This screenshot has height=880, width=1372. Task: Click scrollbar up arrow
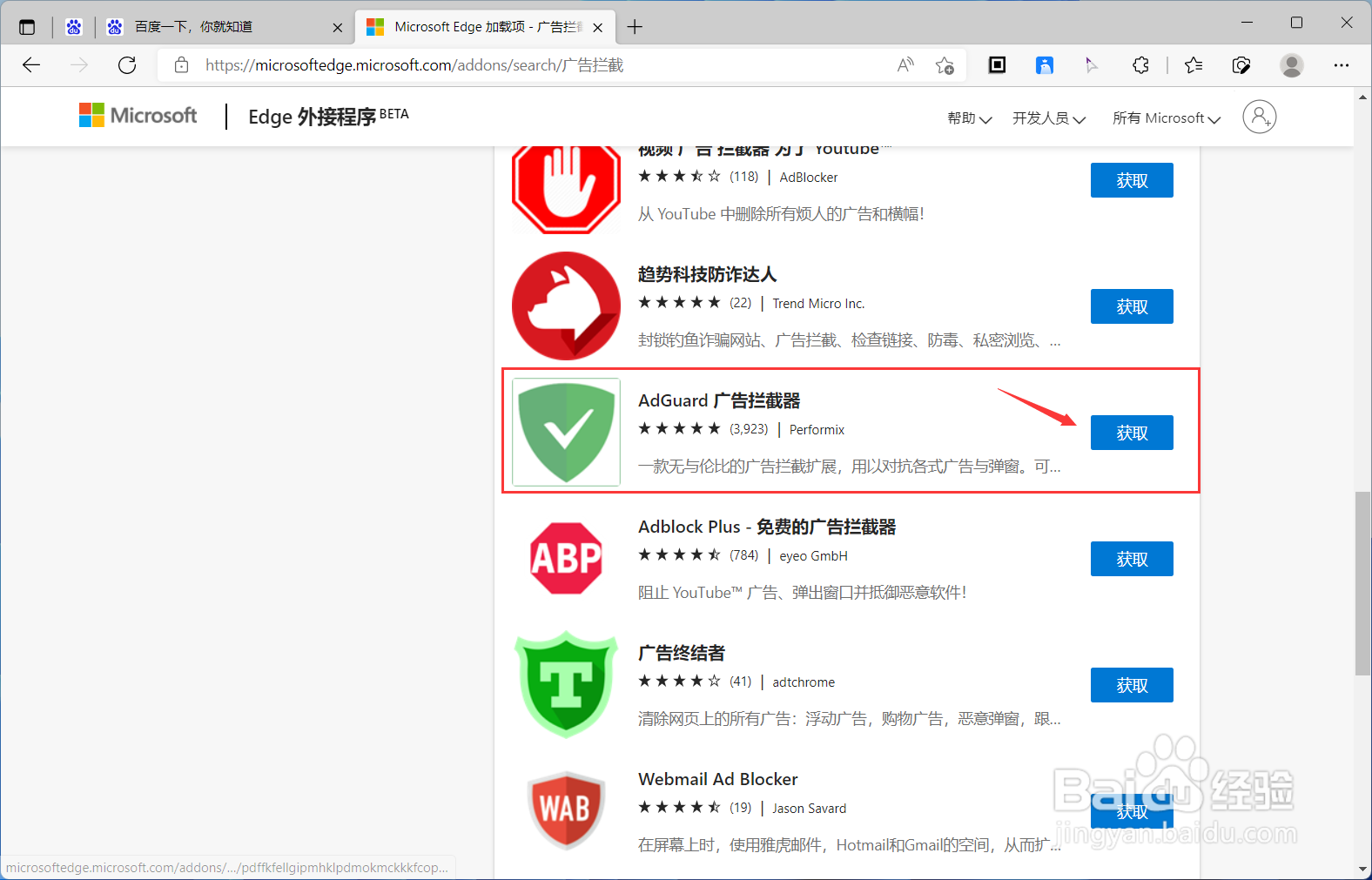click(x=1362, y=97)
